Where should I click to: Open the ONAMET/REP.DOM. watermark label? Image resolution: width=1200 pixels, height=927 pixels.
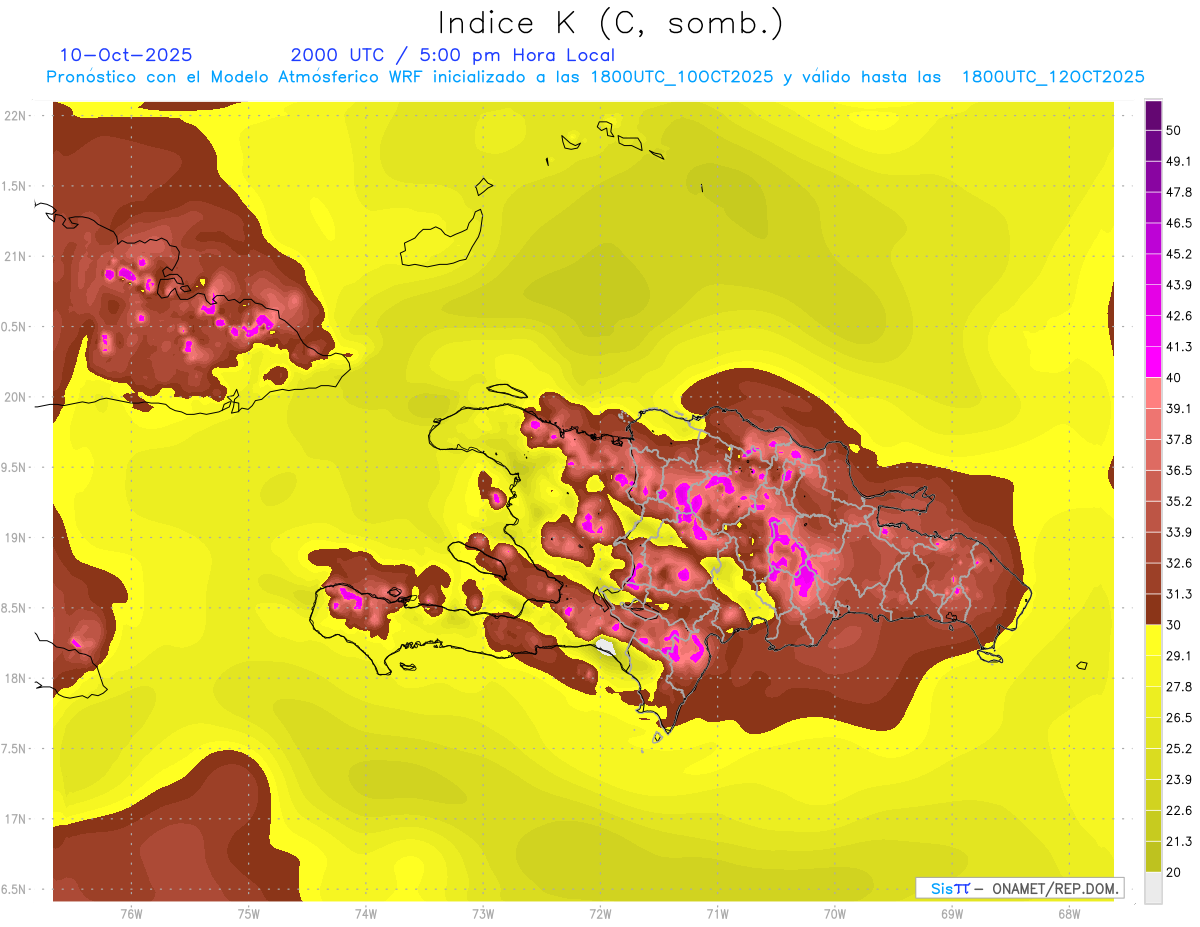click(1020, 888)
